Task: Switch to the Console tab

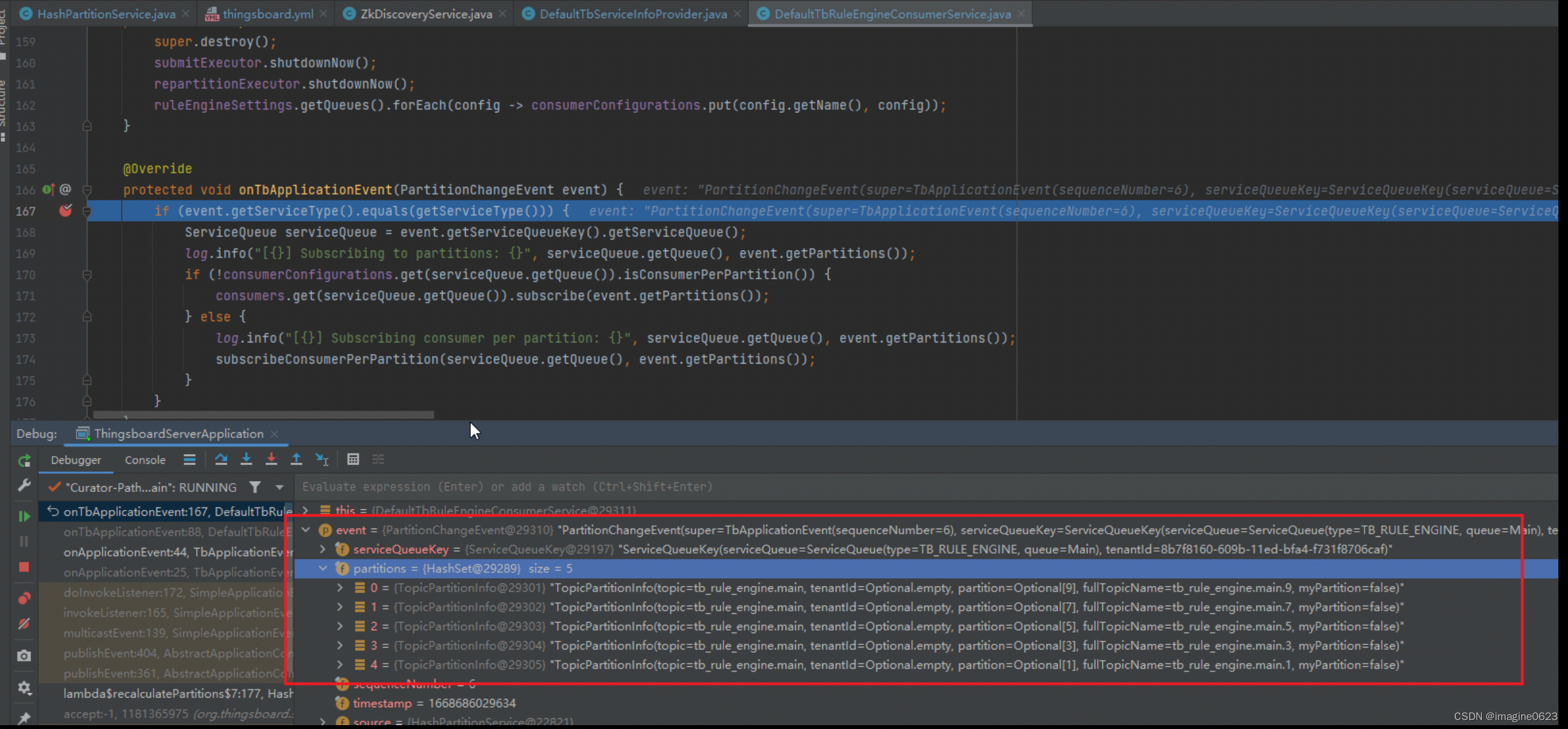Action: point(145,460)
